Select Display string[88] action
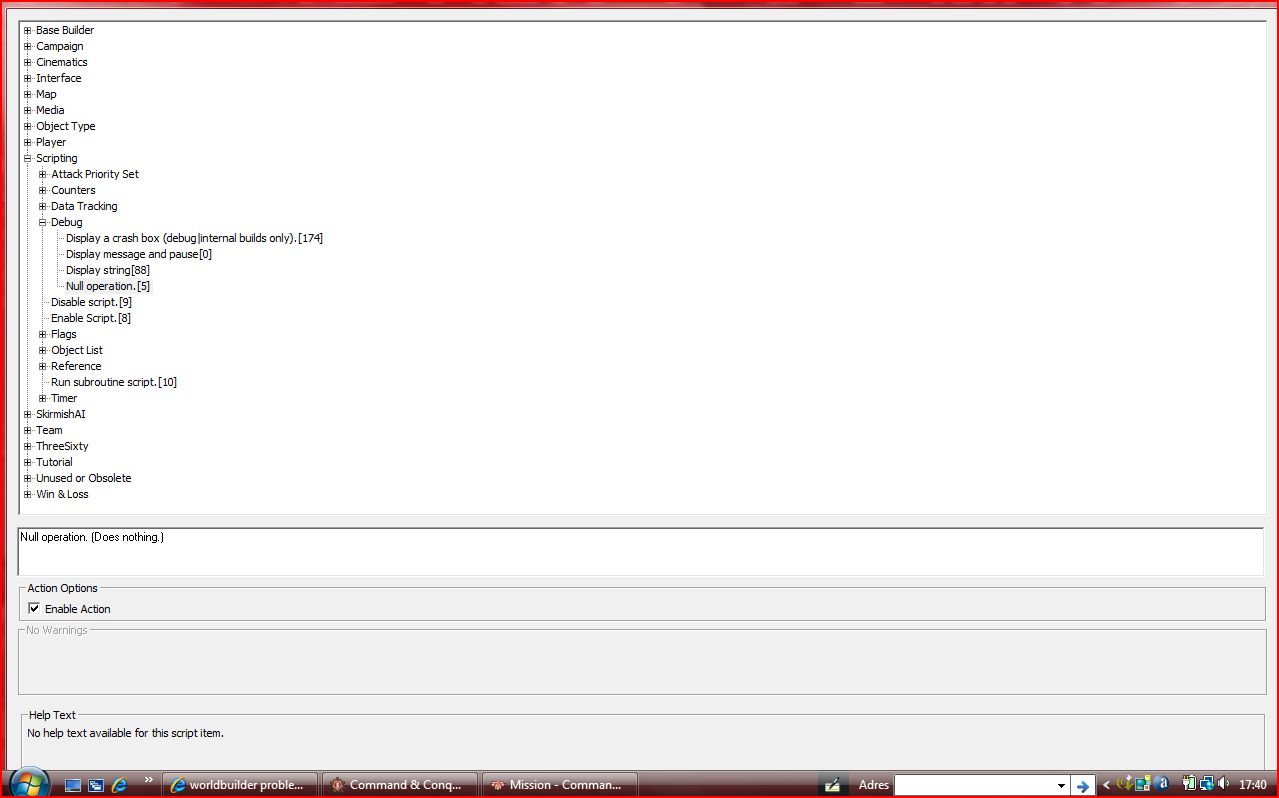Image resolution: width=1279 pixels, height=798 pixels. pos(108,270)
